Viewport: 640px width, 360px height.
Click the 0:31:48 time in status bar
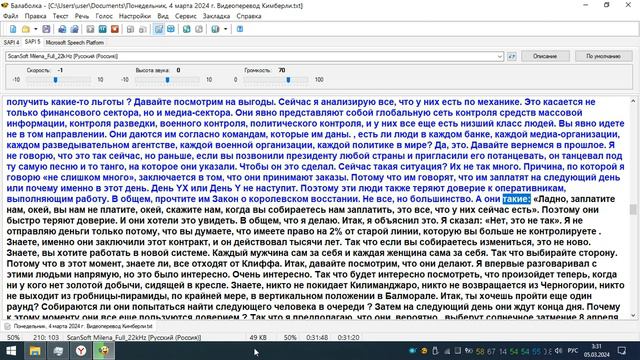317,338
